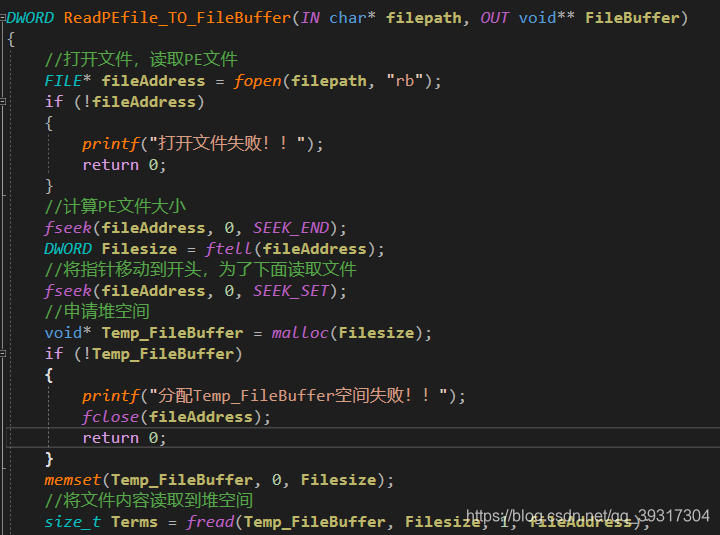
Task: Click the Filesize variable declaration
Action: click(139, 249)
